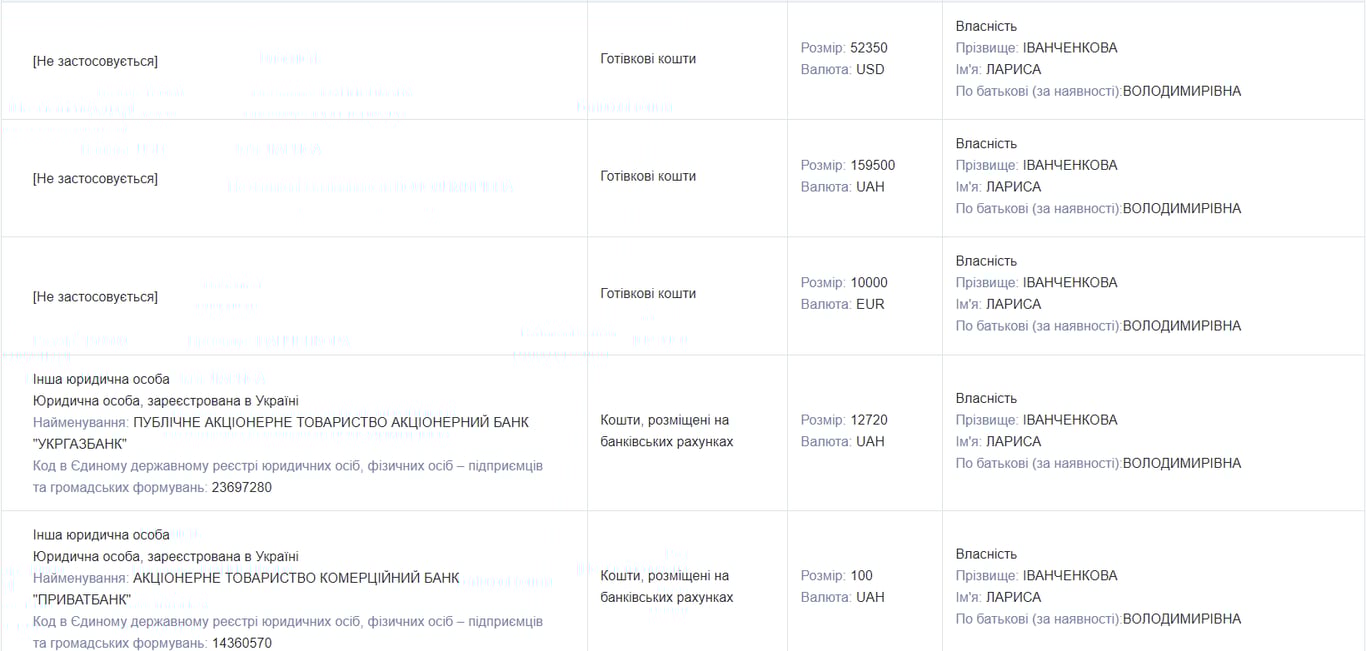Click "Готівкові кошти" in the USD row
Image resolution: width=1366 pixels, height=651 pixels.
[648, 59]
